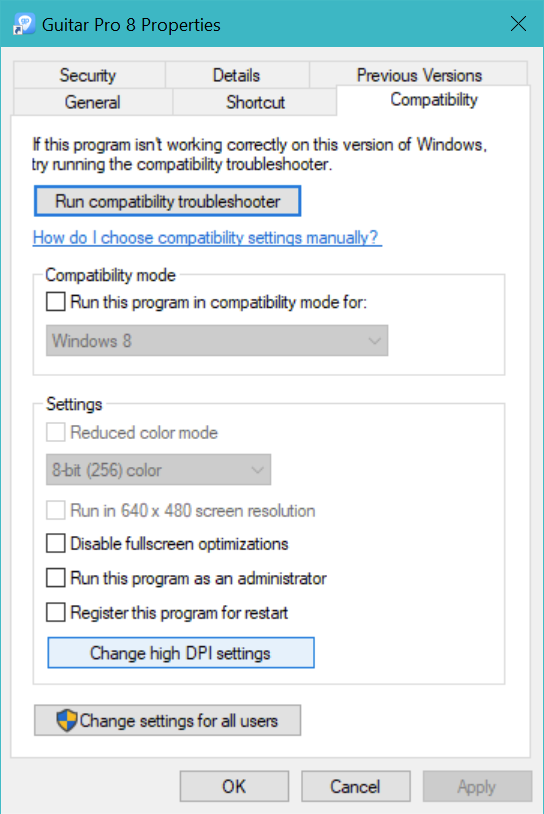Open the Details tab

[x=237, y=75]
